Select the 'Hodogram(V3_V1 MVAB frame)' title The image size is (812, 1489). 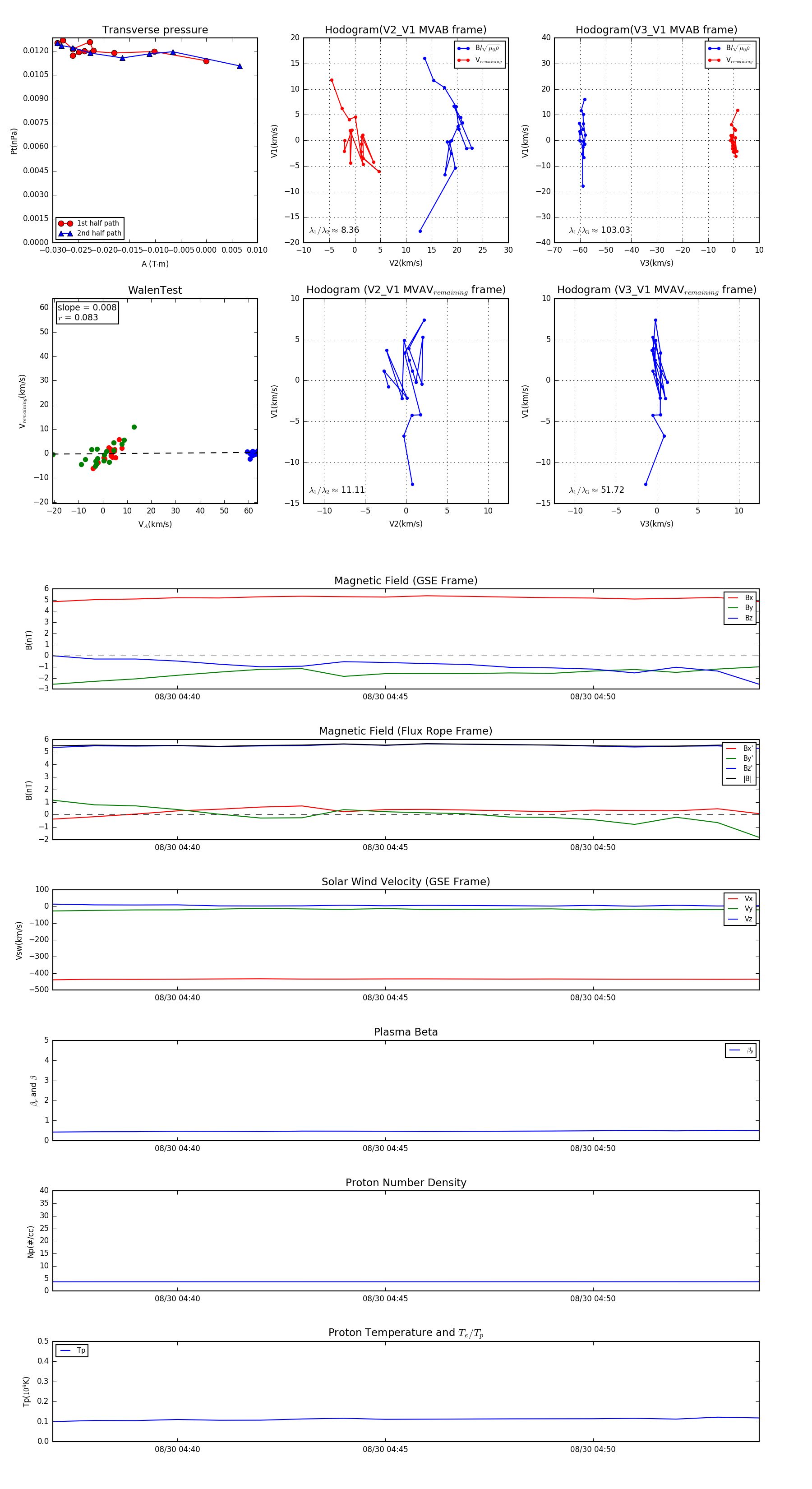656,30
